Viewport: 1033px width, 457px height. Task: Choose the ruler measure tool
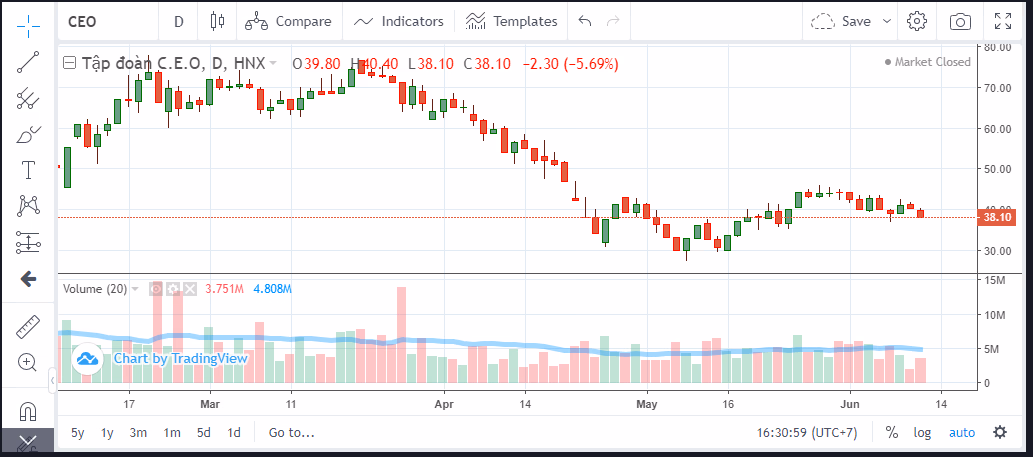(x=27, y=326)
